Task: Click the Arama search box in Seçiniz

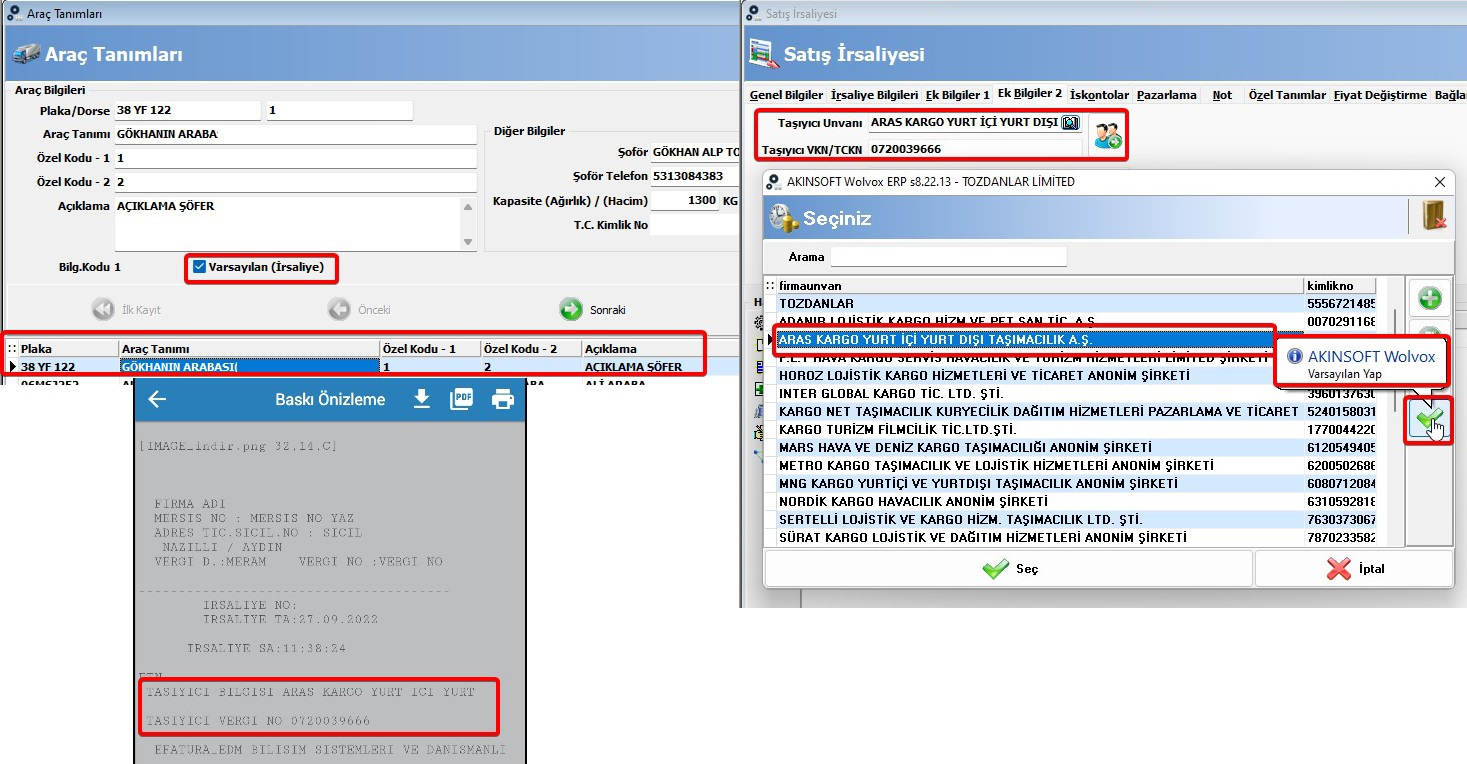Action: click(948, 257)
